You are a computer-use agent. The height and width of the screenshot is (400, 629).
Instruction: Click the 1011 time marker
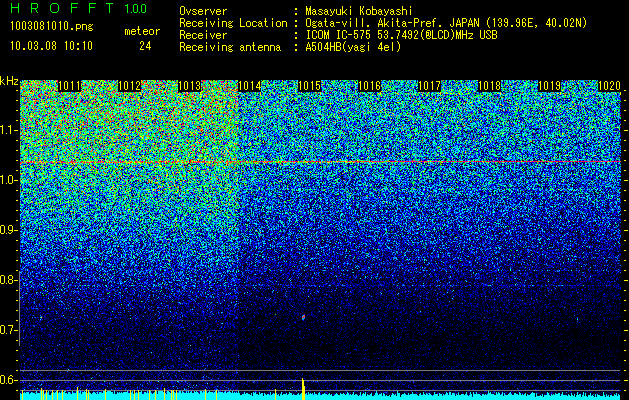(x=69, y=86)
